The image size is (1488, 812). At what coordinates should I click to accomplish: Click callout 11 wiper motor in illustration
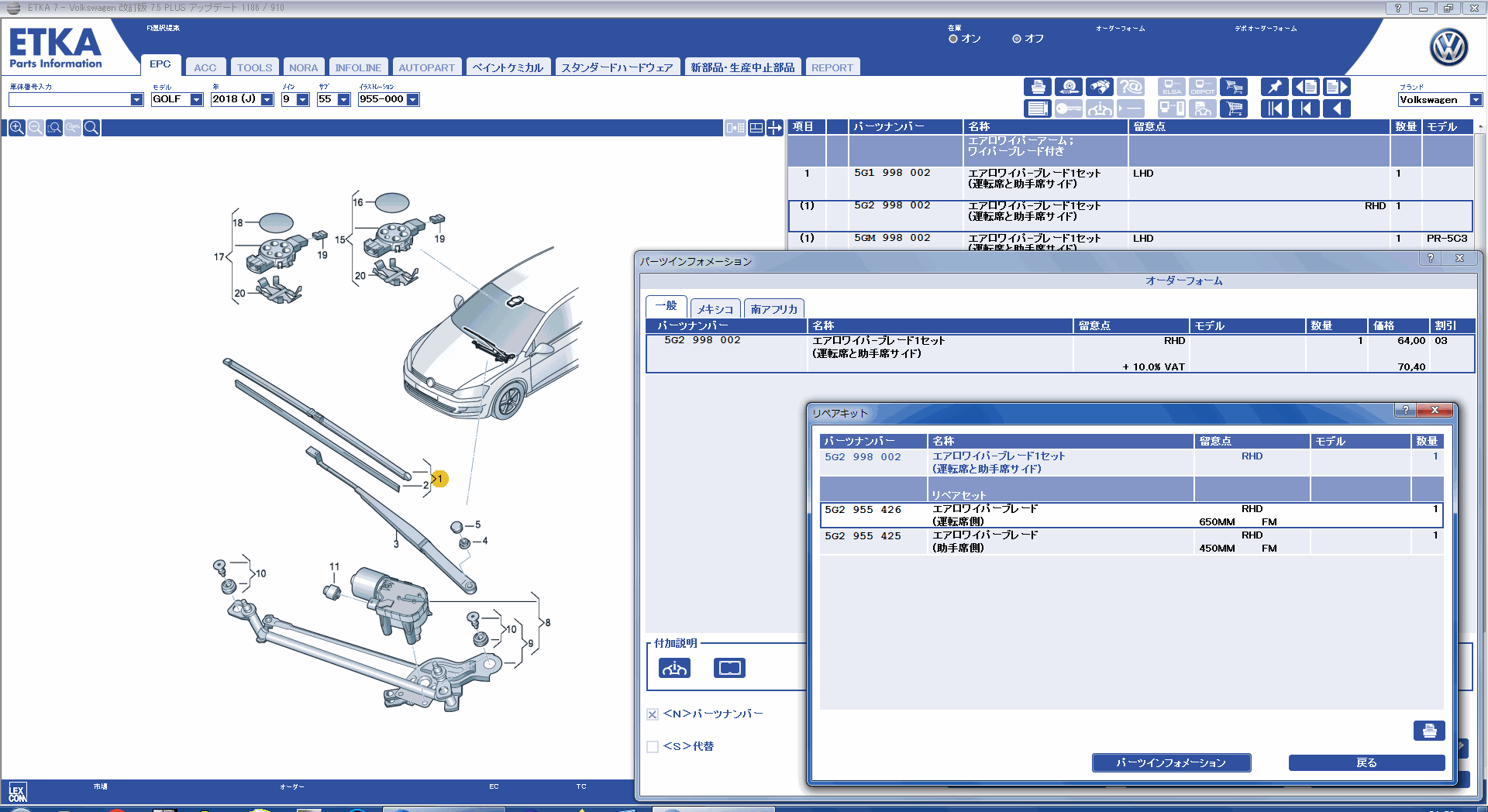pos(334,567)
